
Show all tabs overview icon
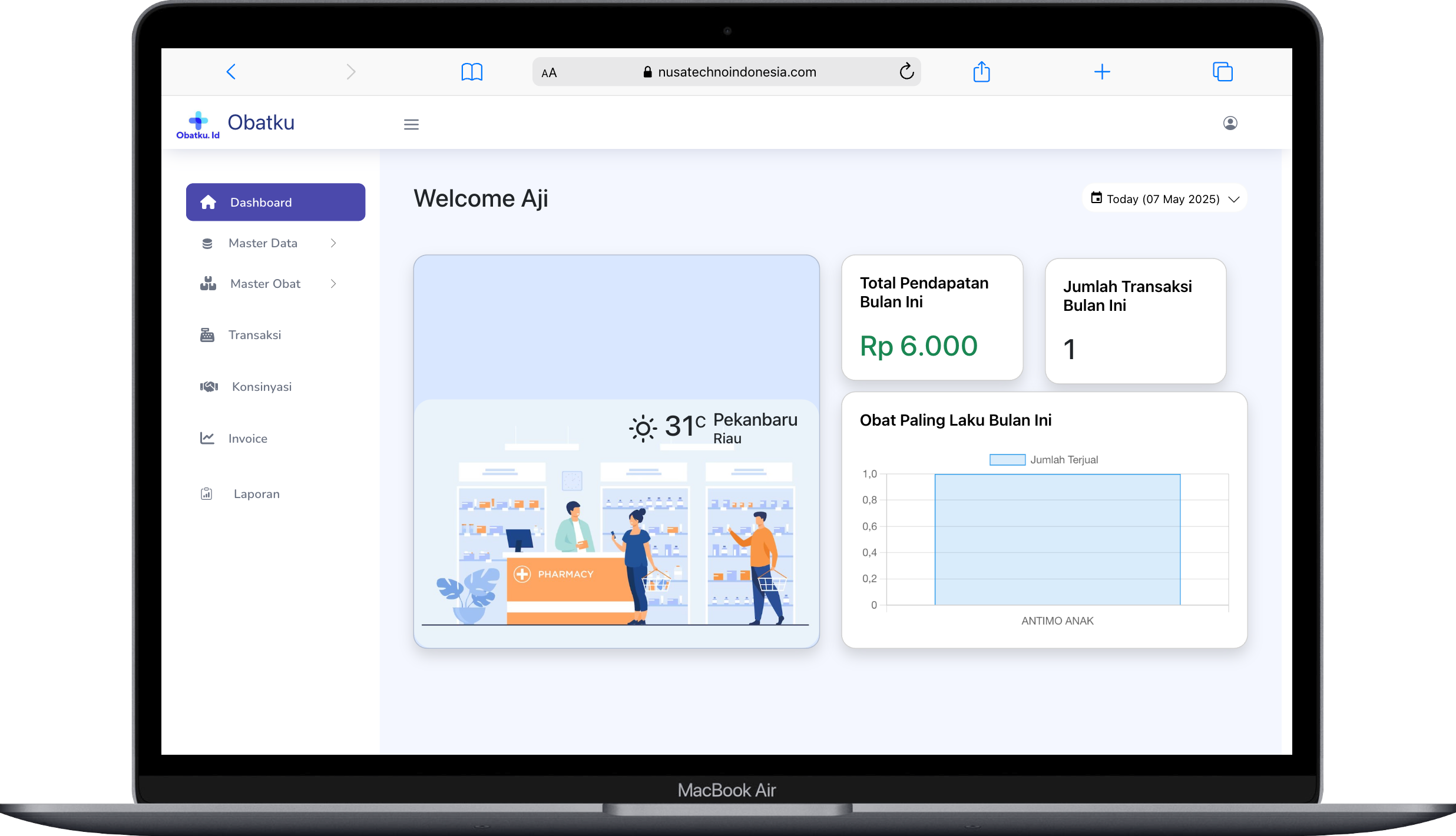pos(1223,72)
